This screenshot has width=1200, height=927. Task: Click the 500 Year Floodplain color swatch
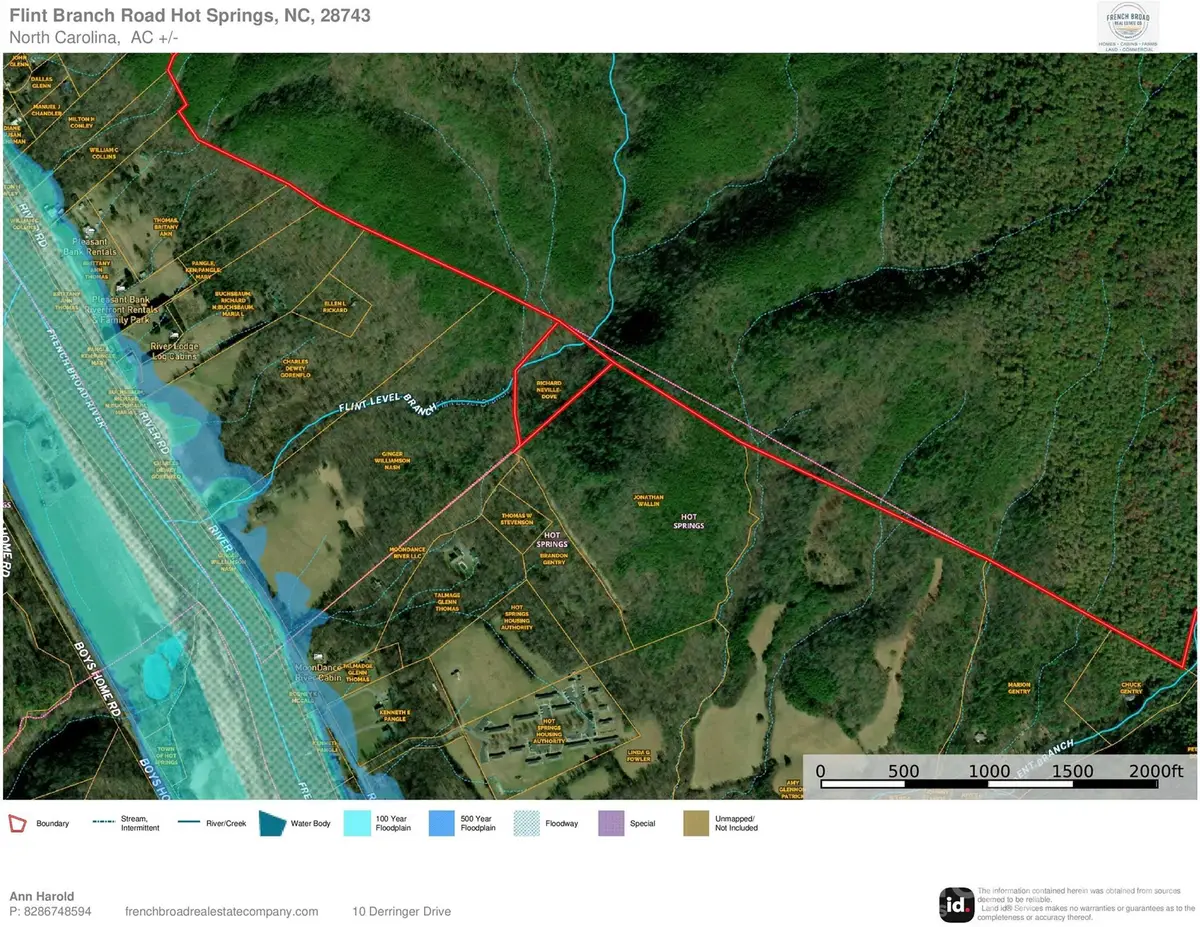click(x=442, y=823)
